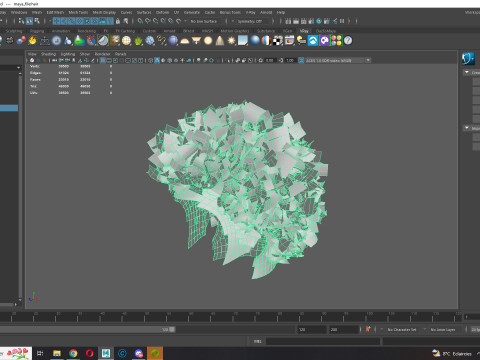Viewport: 480px width, 360px height.
Task: Click the flame icon on the shelf
Action: (32, 41)
